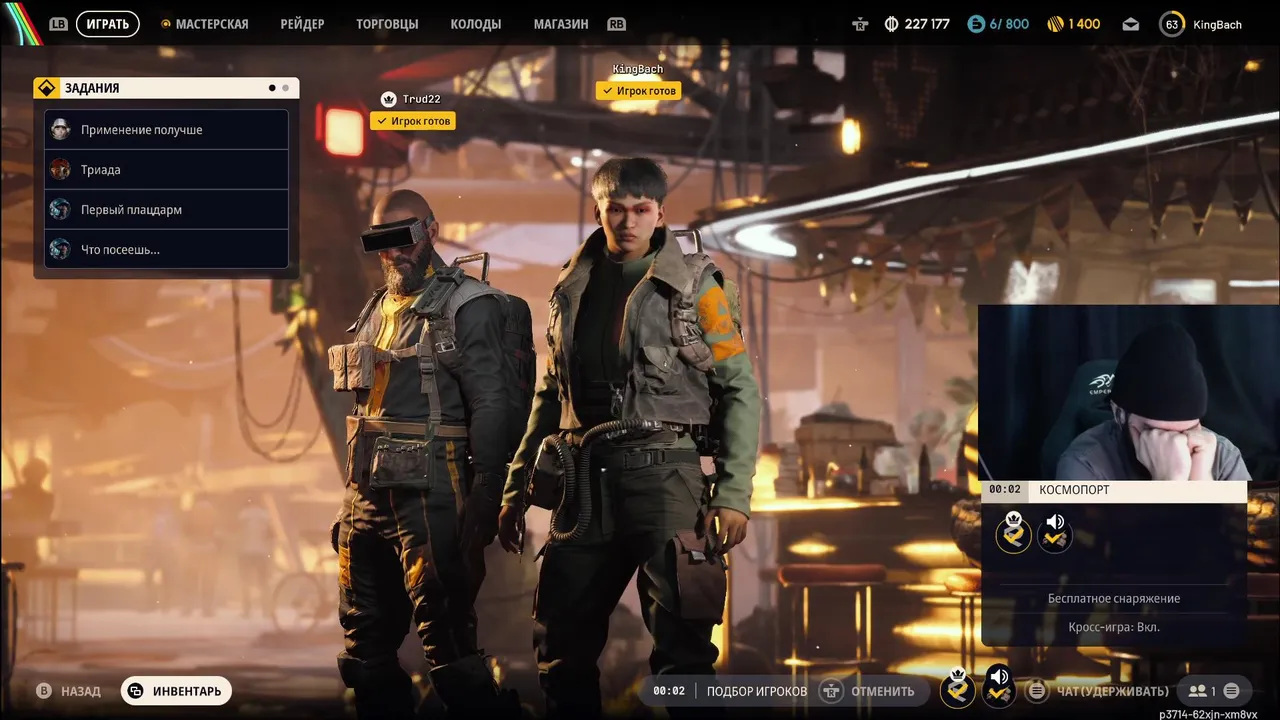Open the quest 'Применение получше'
Viewport: 1280px width, 720px height.
[166, 129]
